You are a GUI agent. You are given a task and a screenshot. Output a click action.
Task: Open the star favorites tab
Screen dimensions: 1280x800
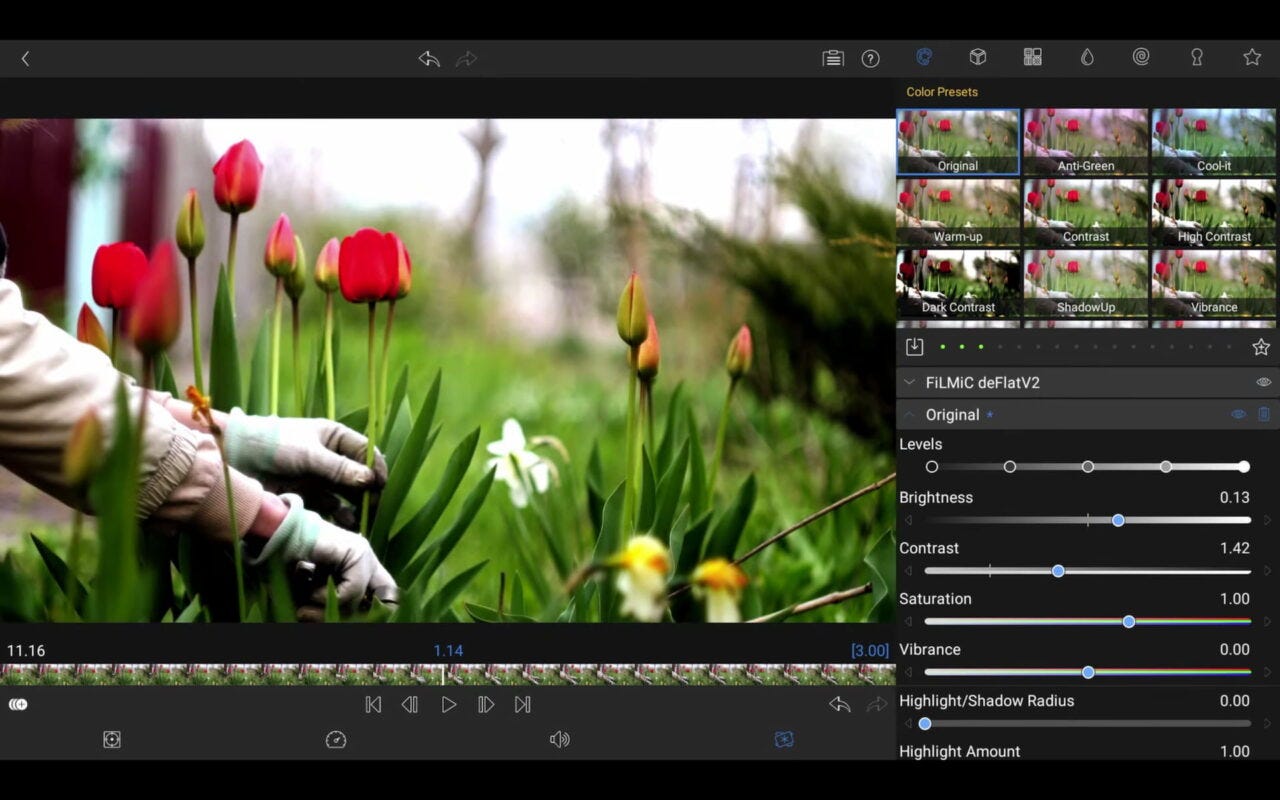point(1252,57)
